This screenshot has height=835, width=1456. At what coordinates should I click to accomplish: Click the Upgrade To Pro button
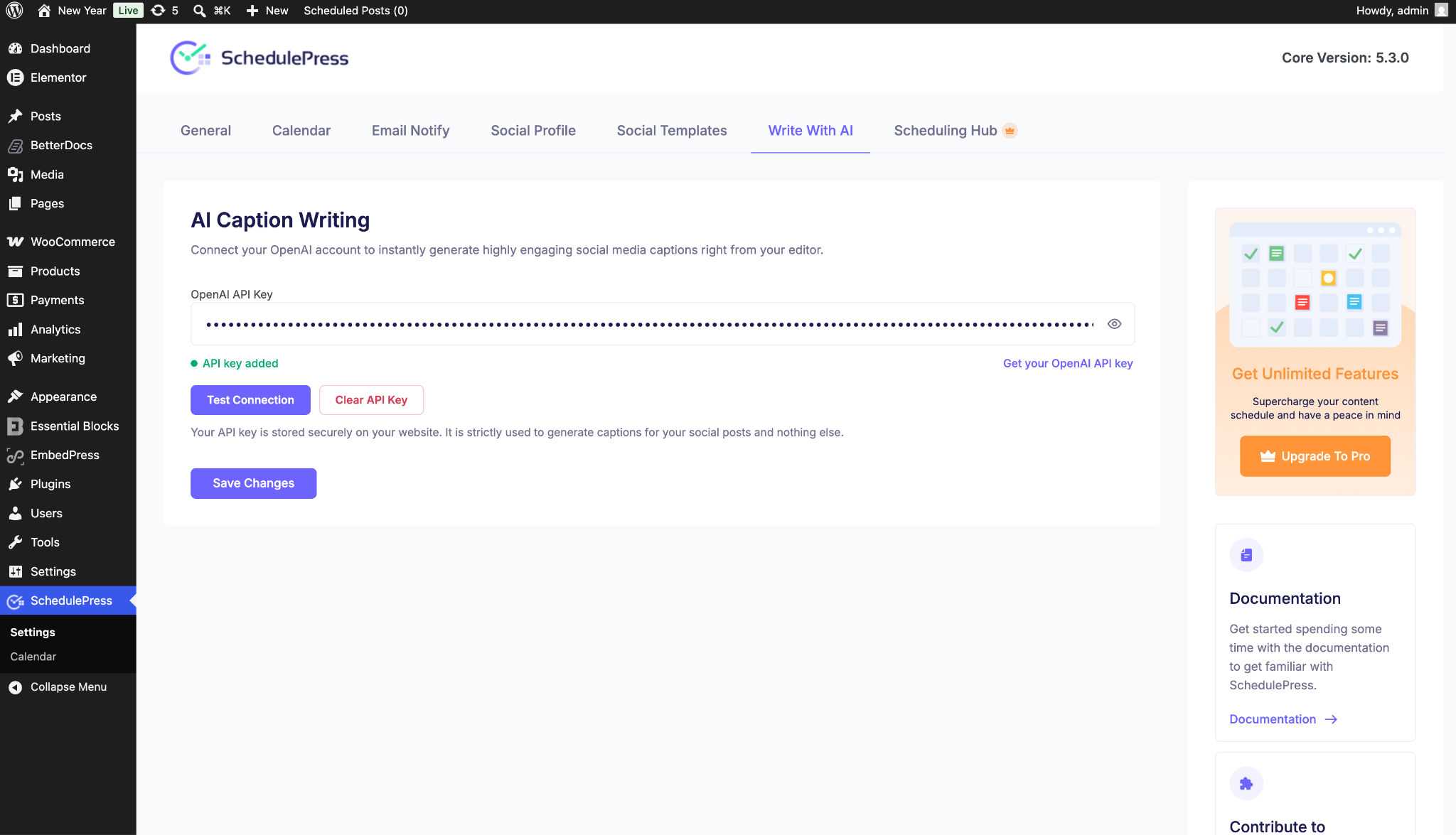(x=1315, y=456)
